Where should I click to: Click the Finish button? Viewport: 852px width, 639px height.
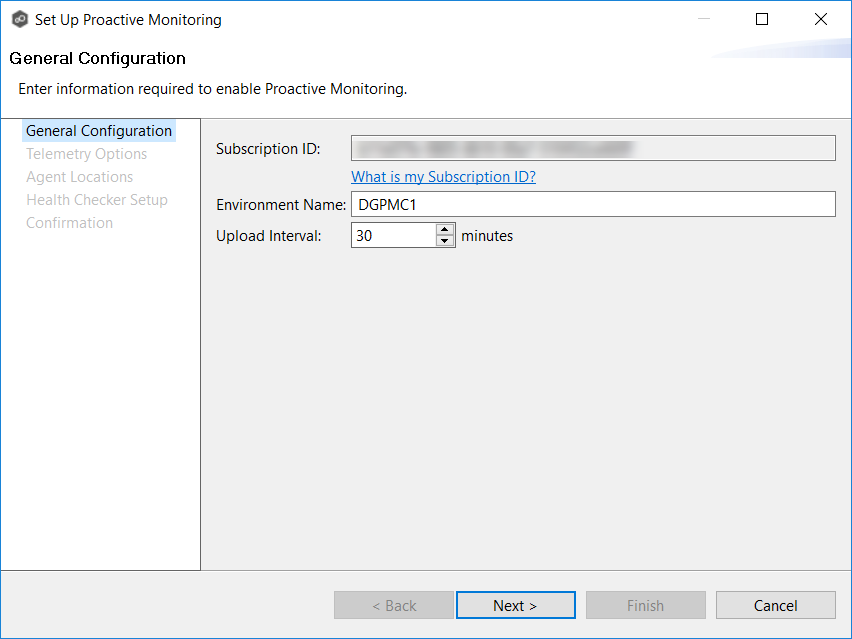[x=645, y=605]
